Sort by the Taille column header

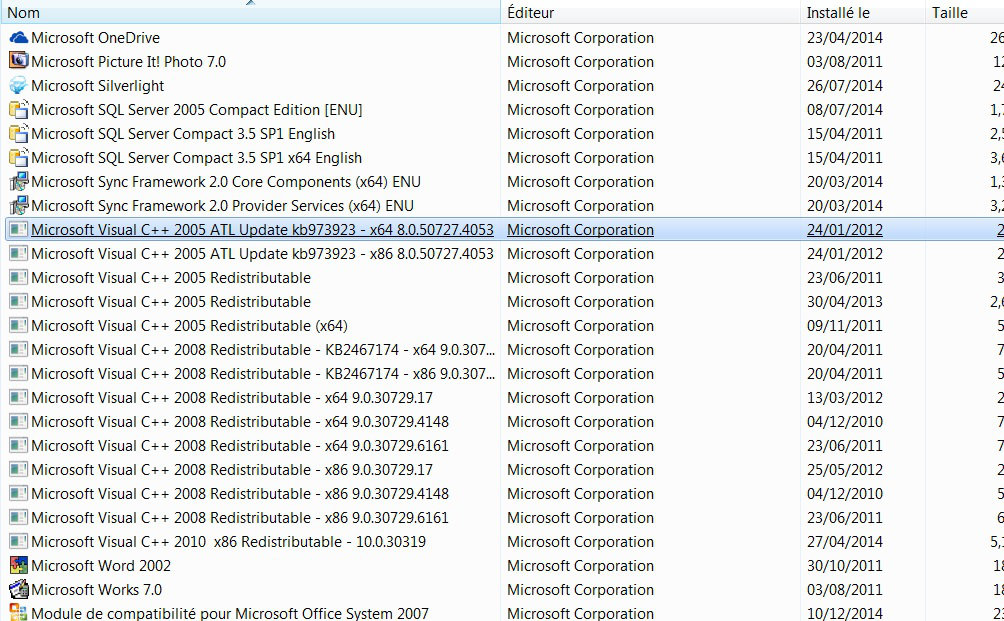click(964, 13)
